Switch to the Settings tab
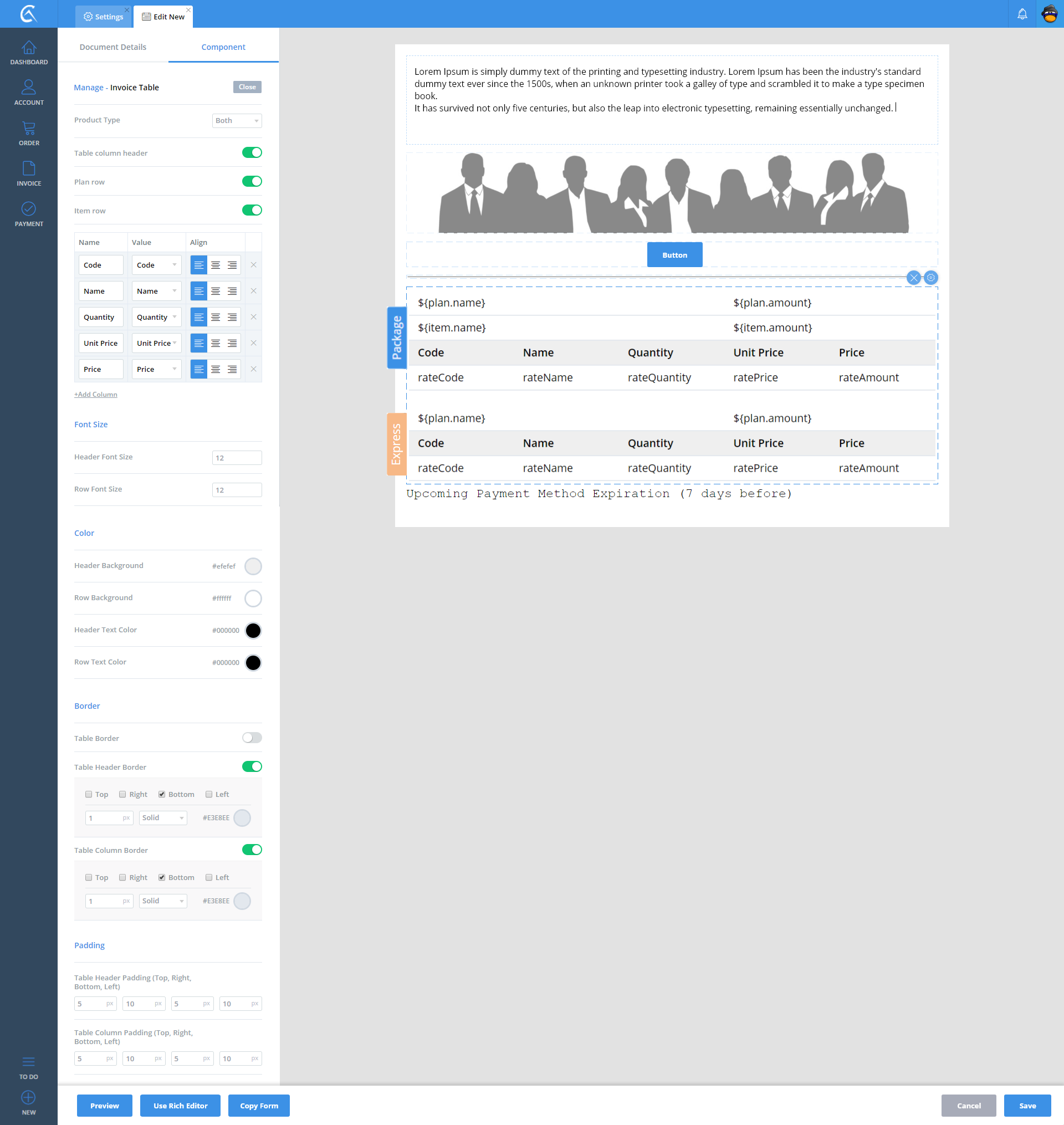 pos(103,17)
